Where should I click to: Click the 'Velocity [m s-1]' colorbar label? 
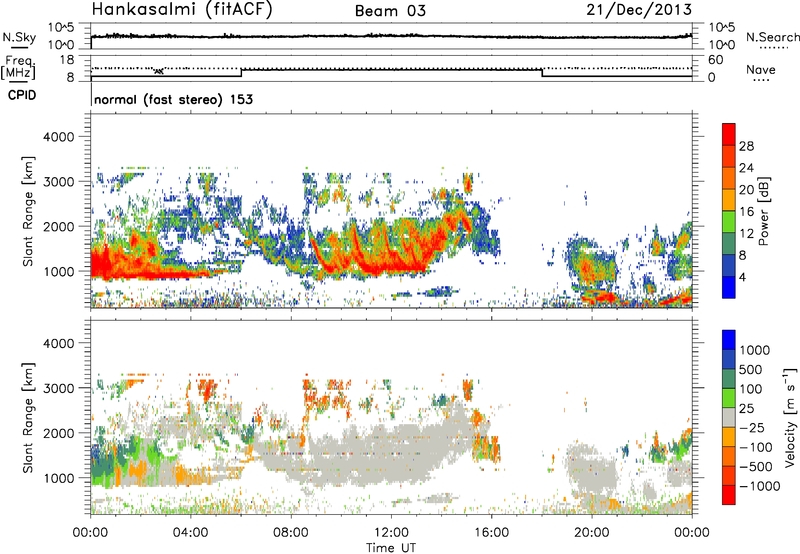[x=790, y=417]
